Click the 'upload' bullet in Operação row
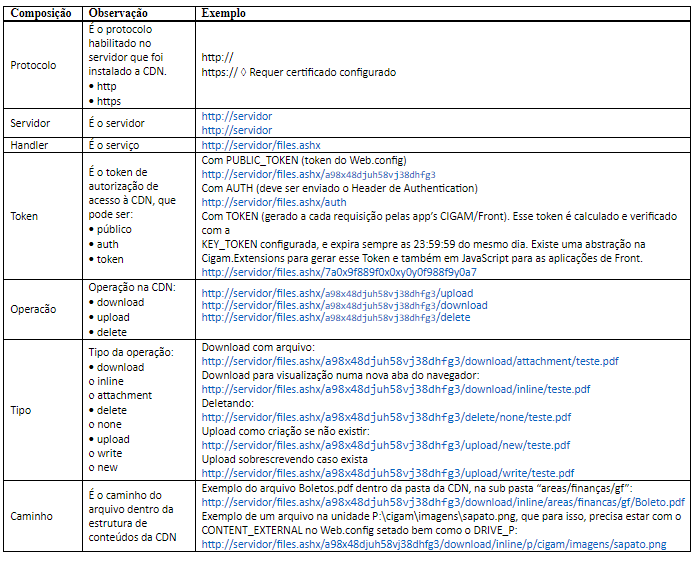 (x=109, y=317)
